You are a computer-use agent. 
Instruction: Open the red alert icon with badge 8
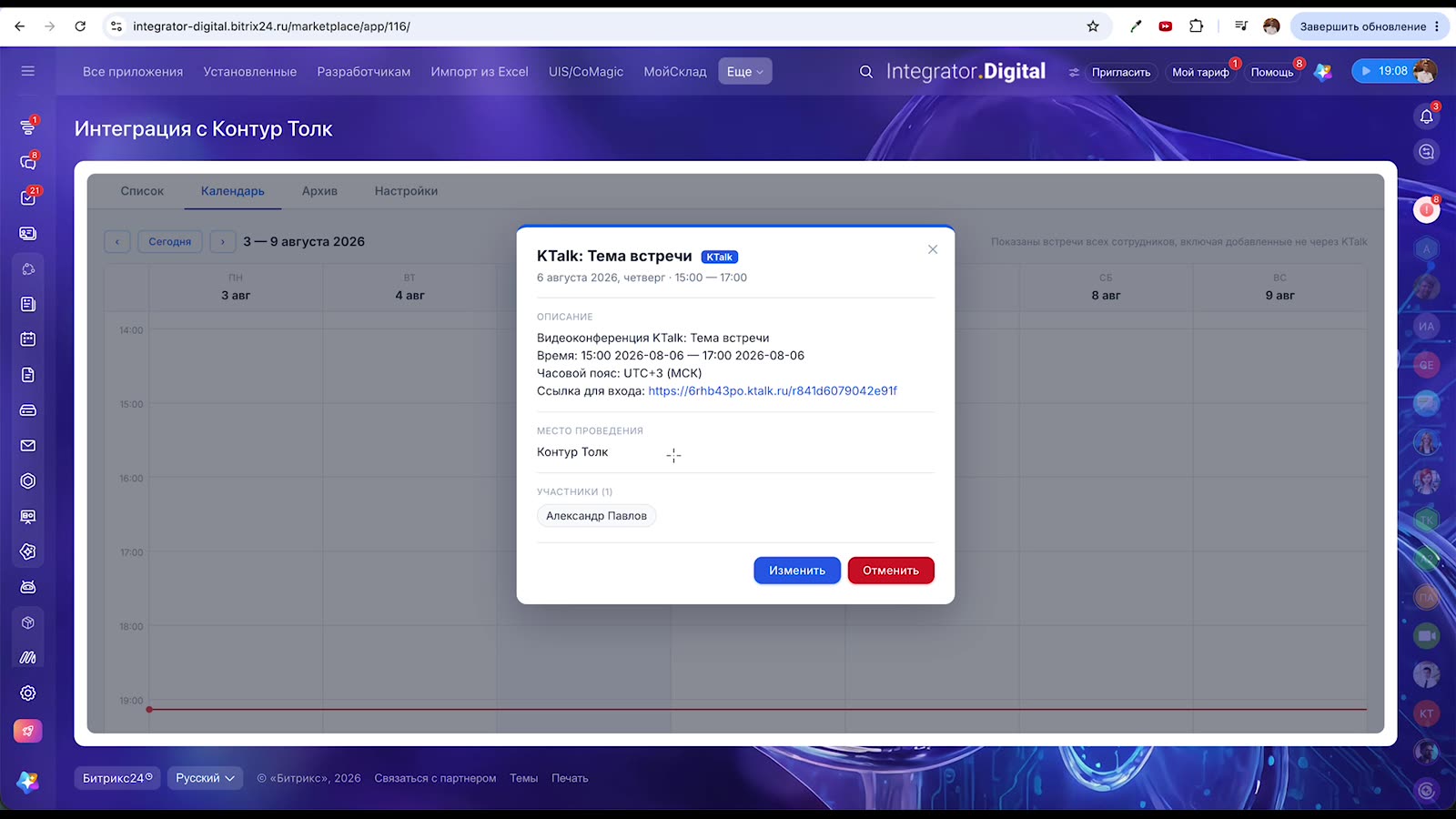[1426, 210]
